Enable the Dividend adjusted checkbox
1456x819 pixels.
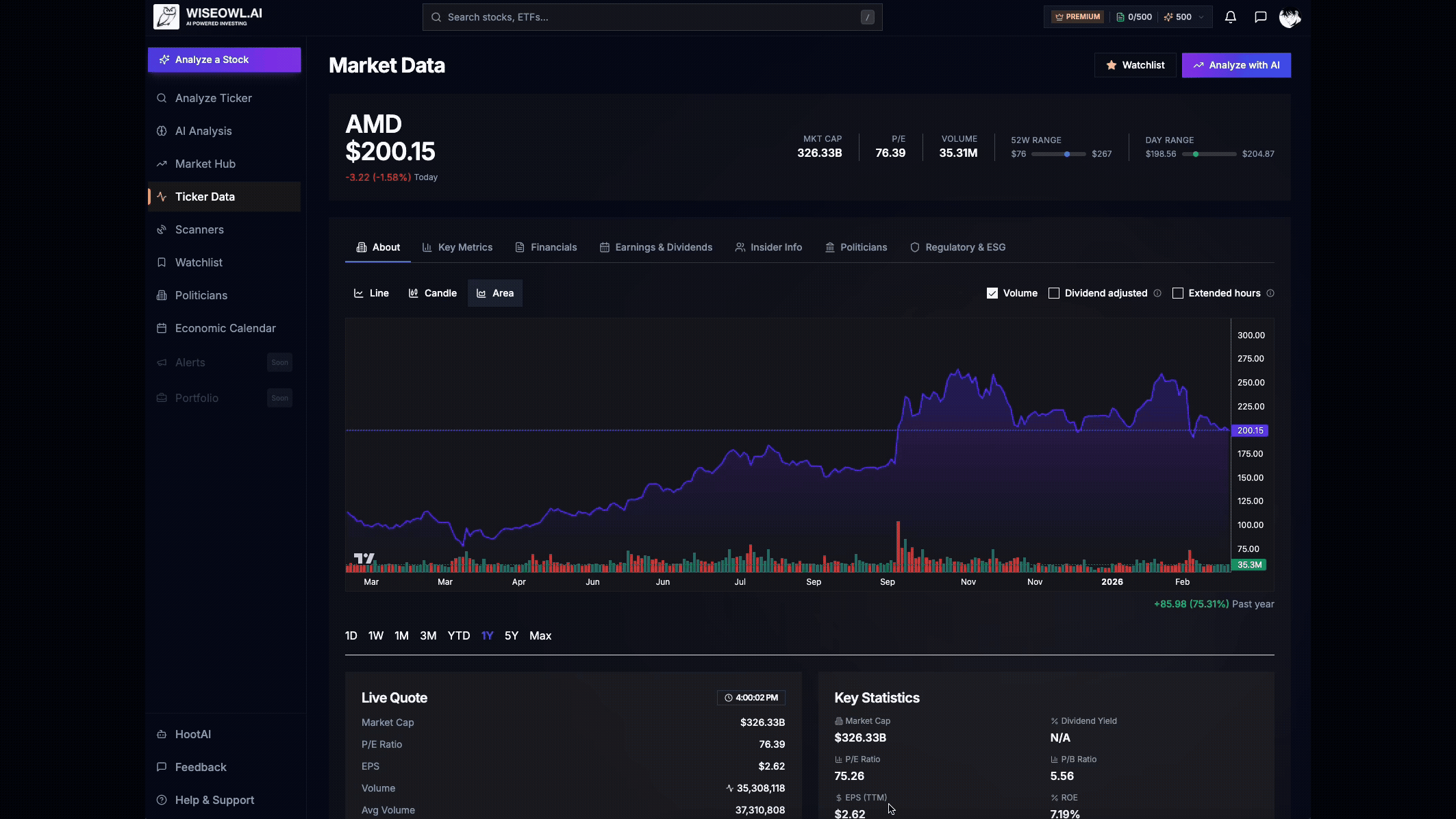point(1053,292)
